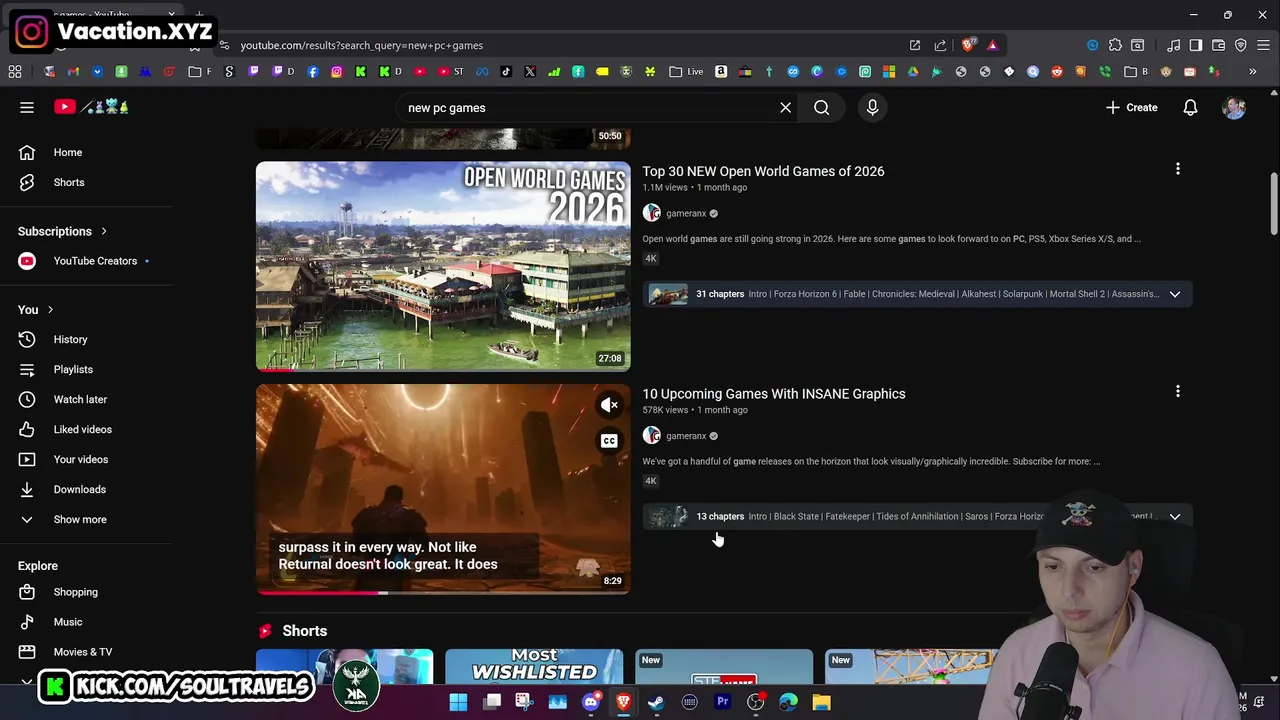Expand the 13 chapters dropdown
Screen dimensions: 1280x720
pyautogui.click(x=1175, y=516)
